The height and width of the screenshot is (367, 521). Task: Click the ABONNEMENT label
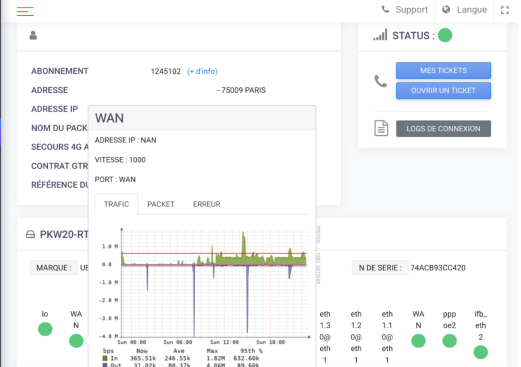[60, 71]
